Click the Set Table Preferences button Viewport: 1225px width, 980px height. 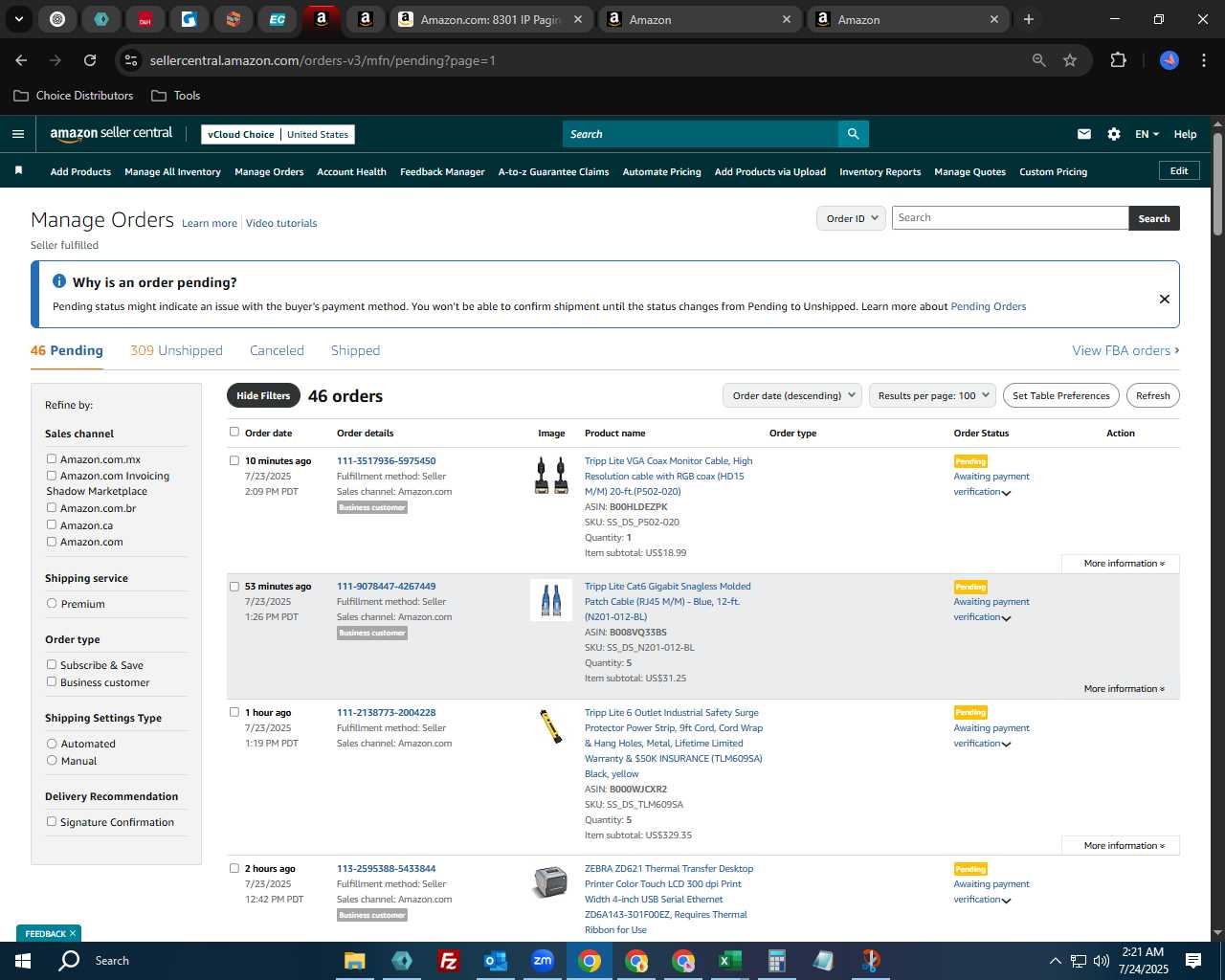click(x=1061, y=395)
